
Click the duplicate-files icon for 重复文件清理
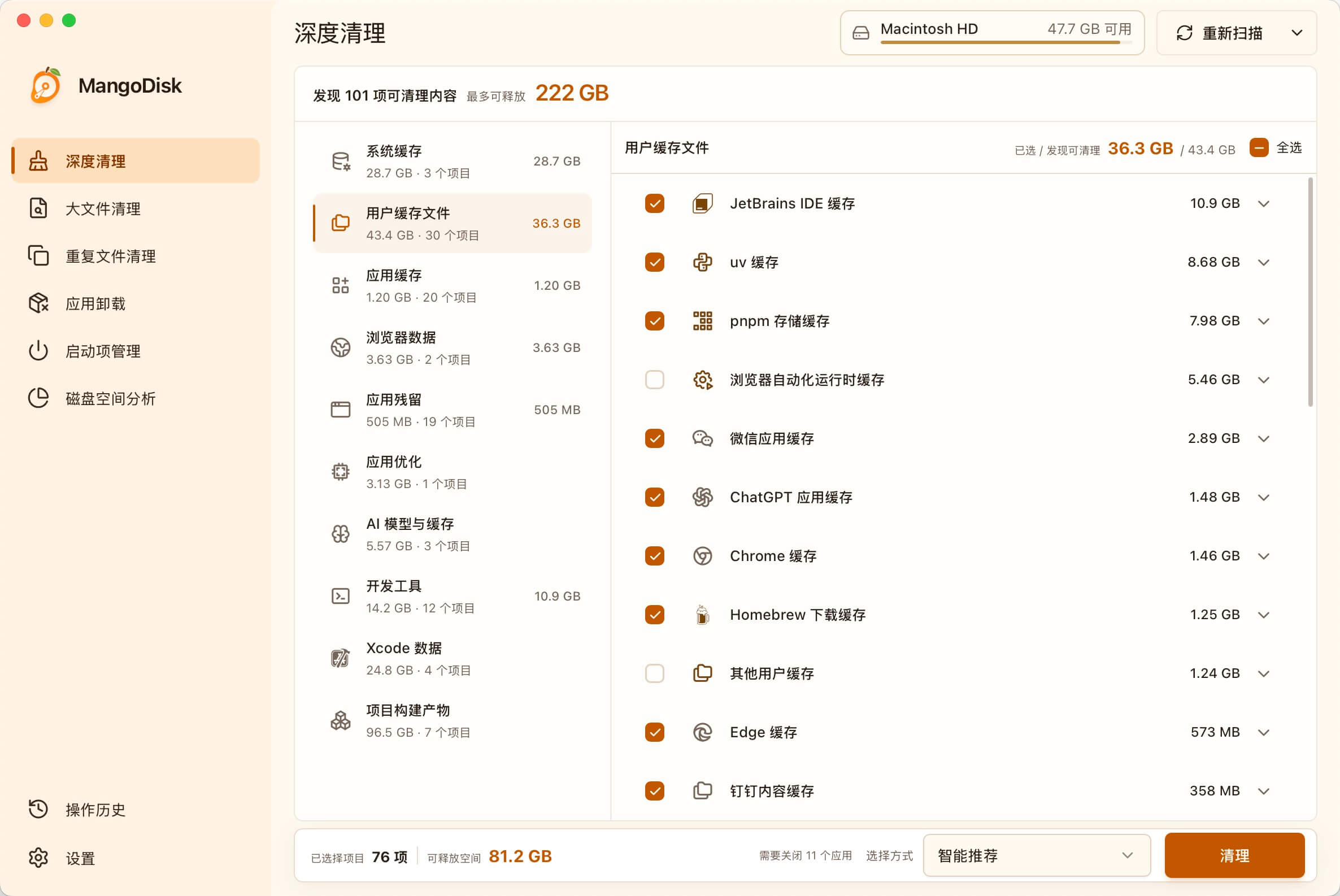(38, 256)
